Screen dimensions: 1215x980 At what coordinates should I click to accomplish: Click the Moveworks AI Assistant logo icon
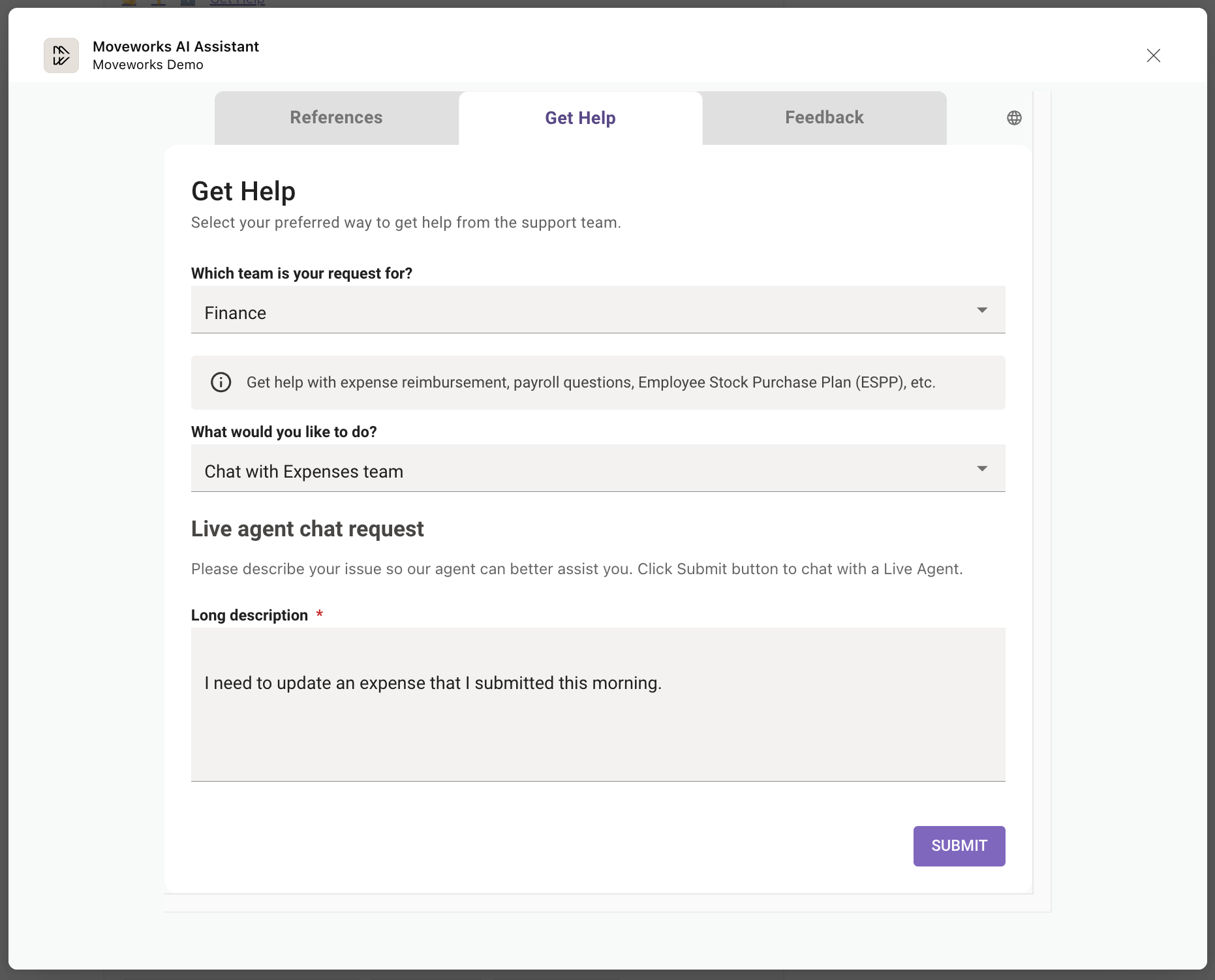click(61, 55)
